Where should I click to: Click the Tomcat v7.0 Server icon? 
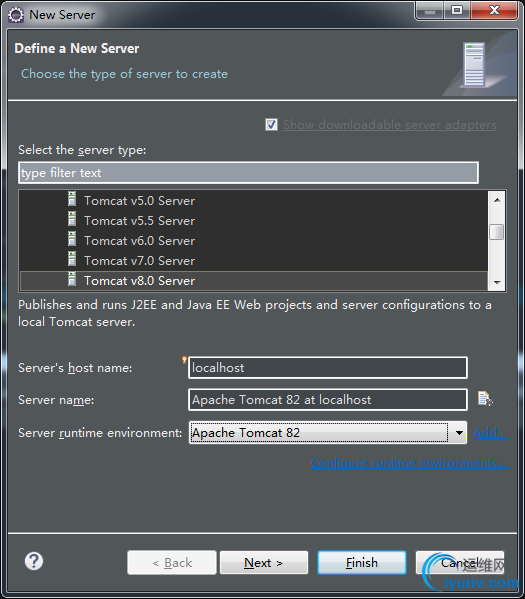(72, 259)
